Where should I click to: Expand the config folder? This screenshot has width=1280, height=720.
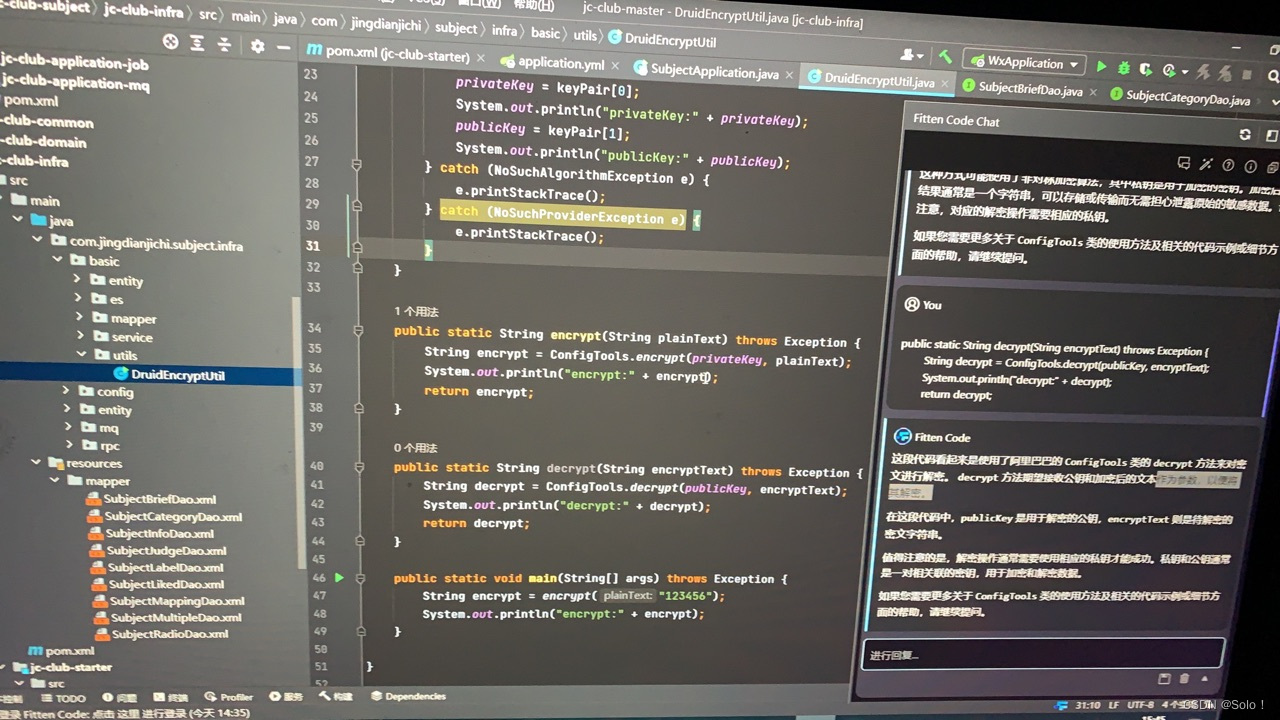point(65,391)
